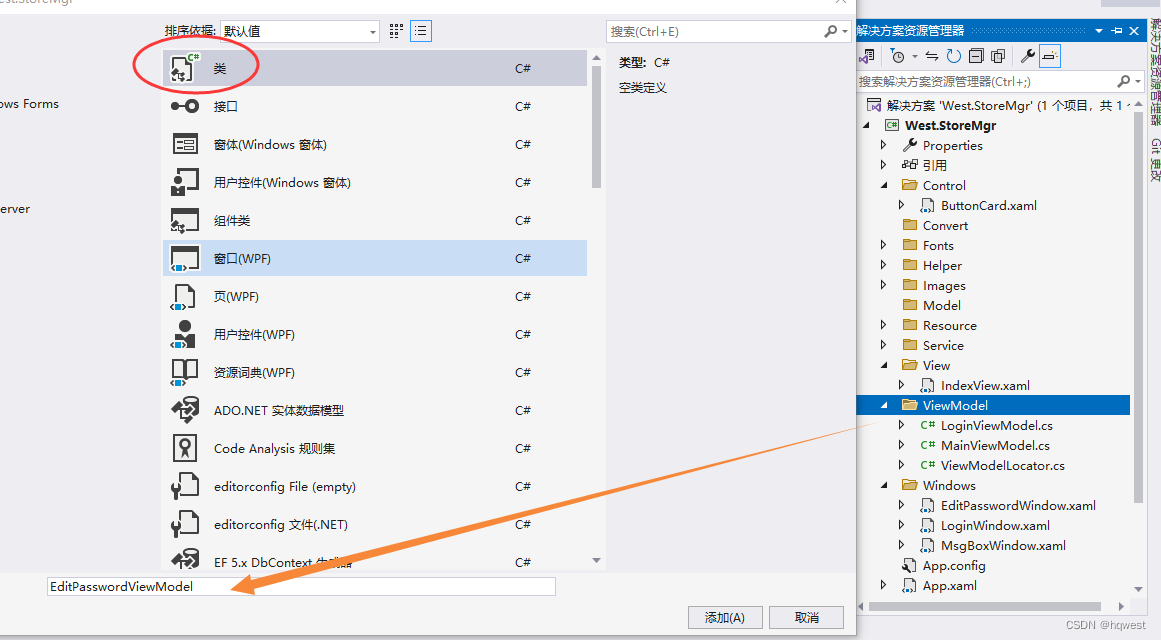Switch template list to small icons view
Image resolution: width=1161 pixels, height=640 pixels.
[x=396, y=31]
